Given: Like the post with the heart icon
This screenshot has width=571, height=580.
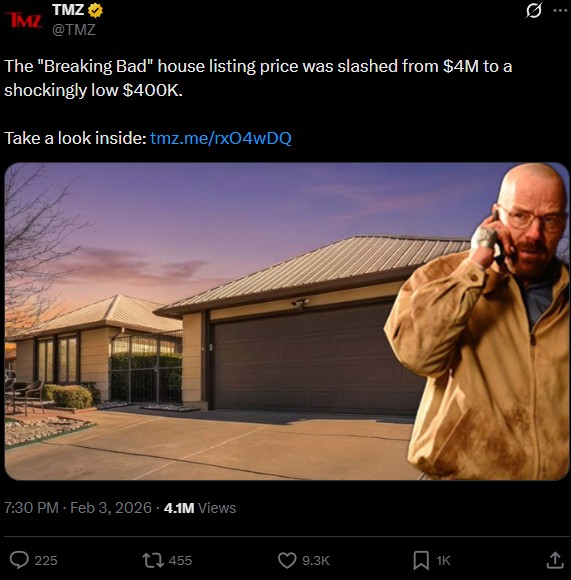Looking at the screenshot, I should click(x=287, y=560).
